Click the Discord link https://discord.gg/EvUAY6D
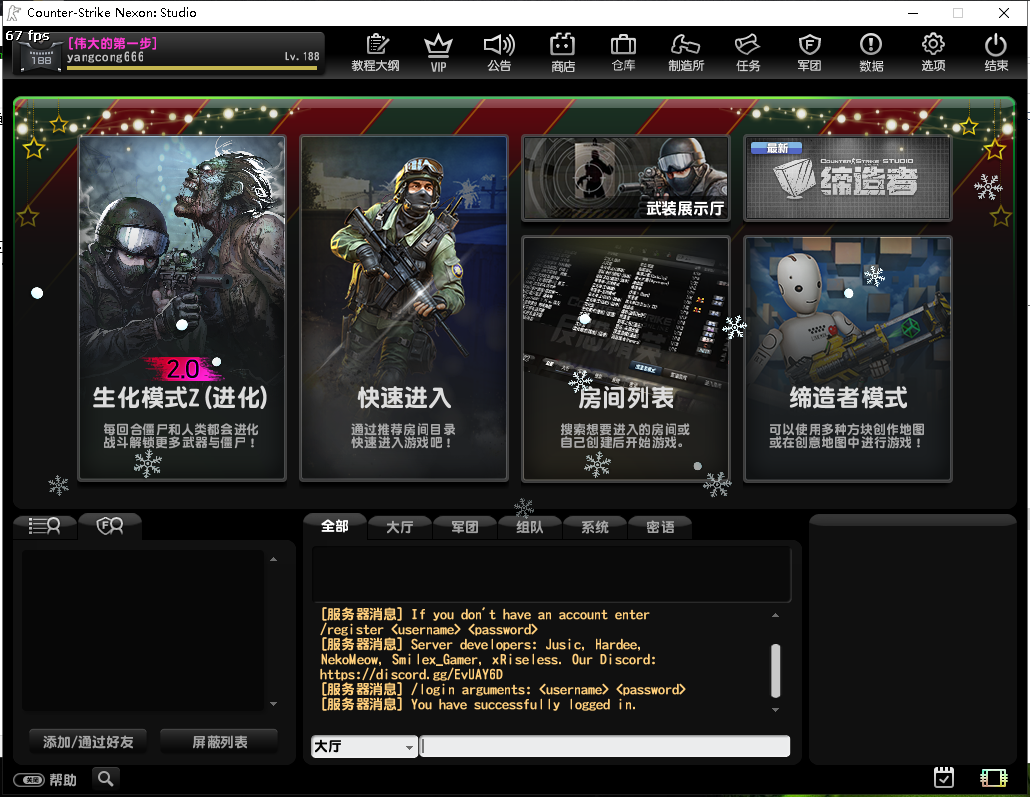The height and width of the screenshot is (797, 1030). 411,675
